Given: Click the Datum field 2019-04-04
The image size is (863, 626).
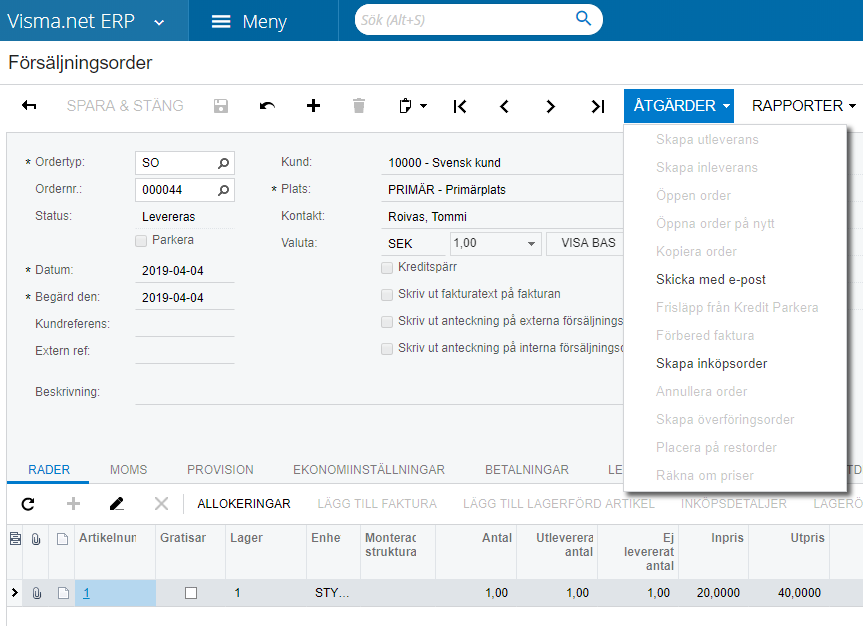Looking at the screenshot, I should pos(185,270).
